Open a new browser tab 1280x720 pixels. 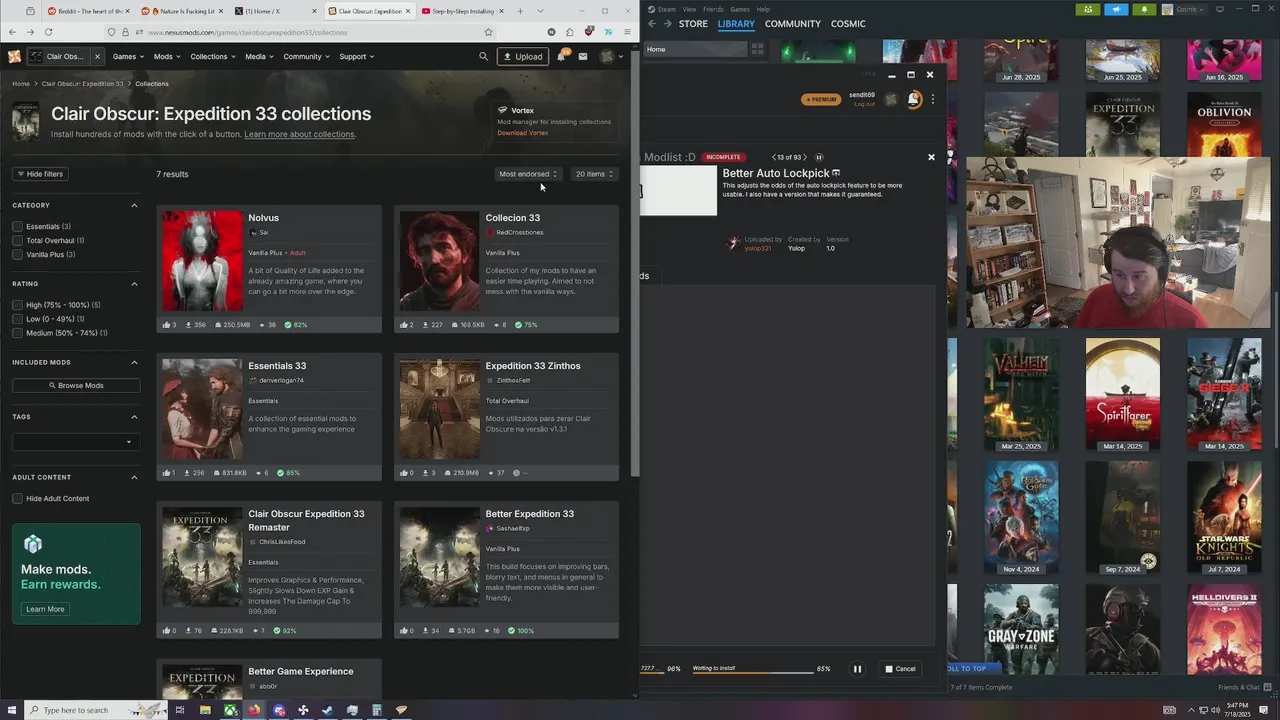coord(520,11)
